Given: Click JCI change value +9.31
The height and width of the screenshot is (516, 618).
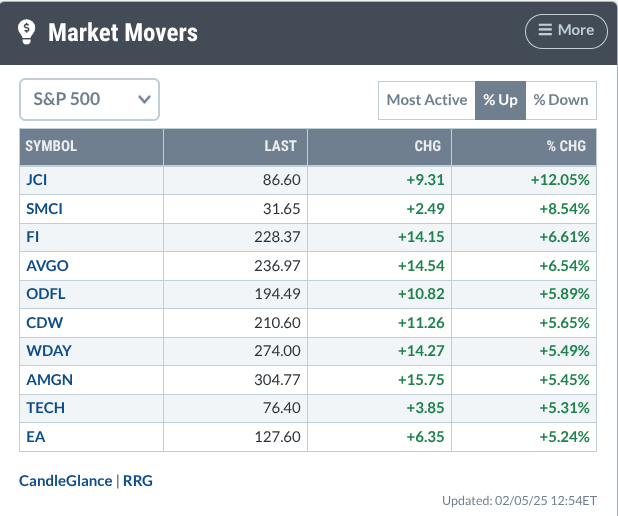Looking at the screenshot, I should coord(425,180).
